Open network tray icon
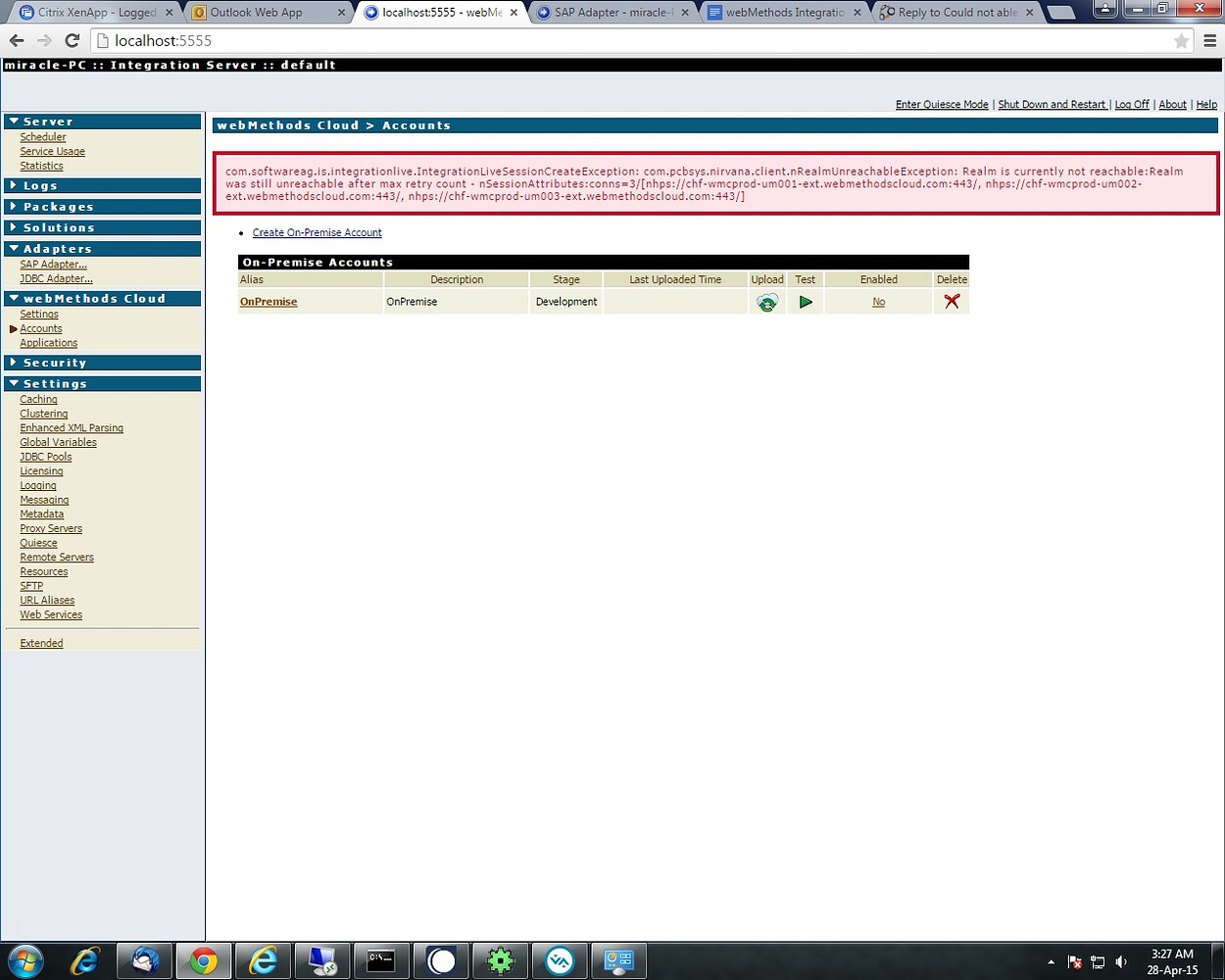Viewport: 1225px width, 980px height. coord(1099,962)
